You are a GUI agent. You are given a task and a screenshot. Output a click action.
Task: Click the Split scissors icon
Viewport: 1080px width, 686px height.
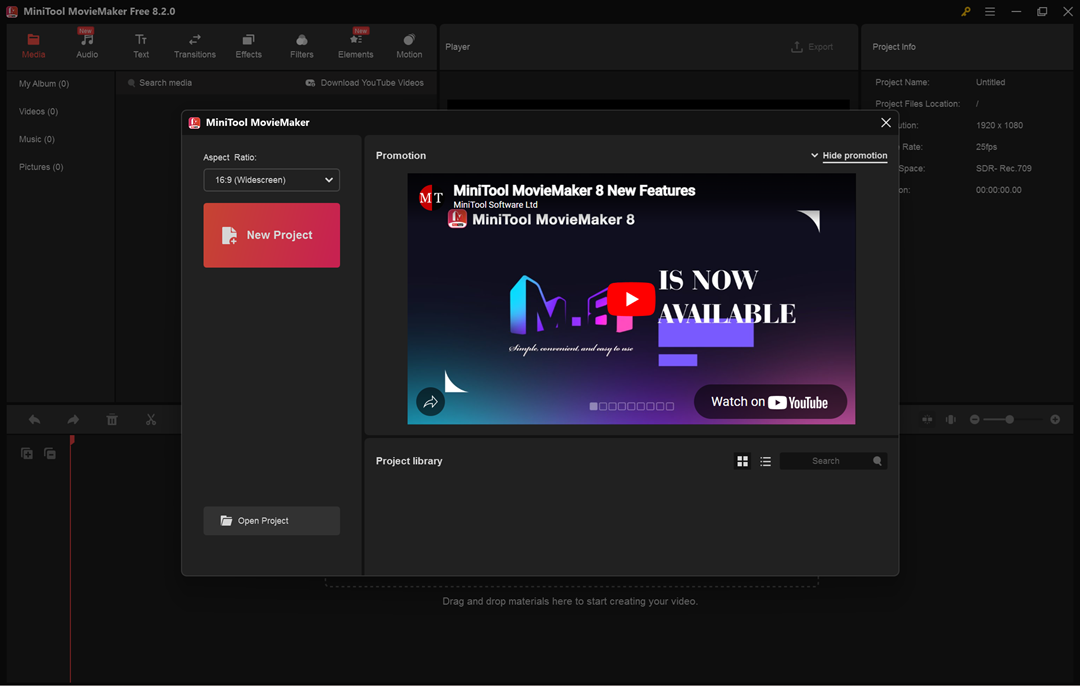151,419
